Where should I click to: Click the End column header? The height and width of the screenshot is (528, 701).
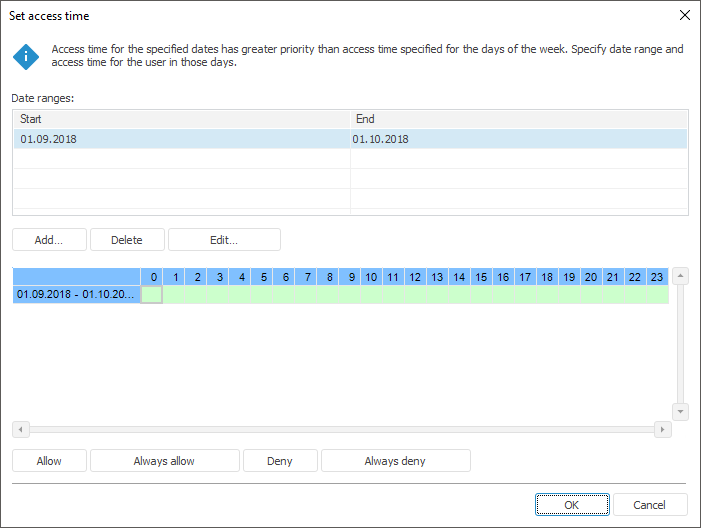coord(518,119)
